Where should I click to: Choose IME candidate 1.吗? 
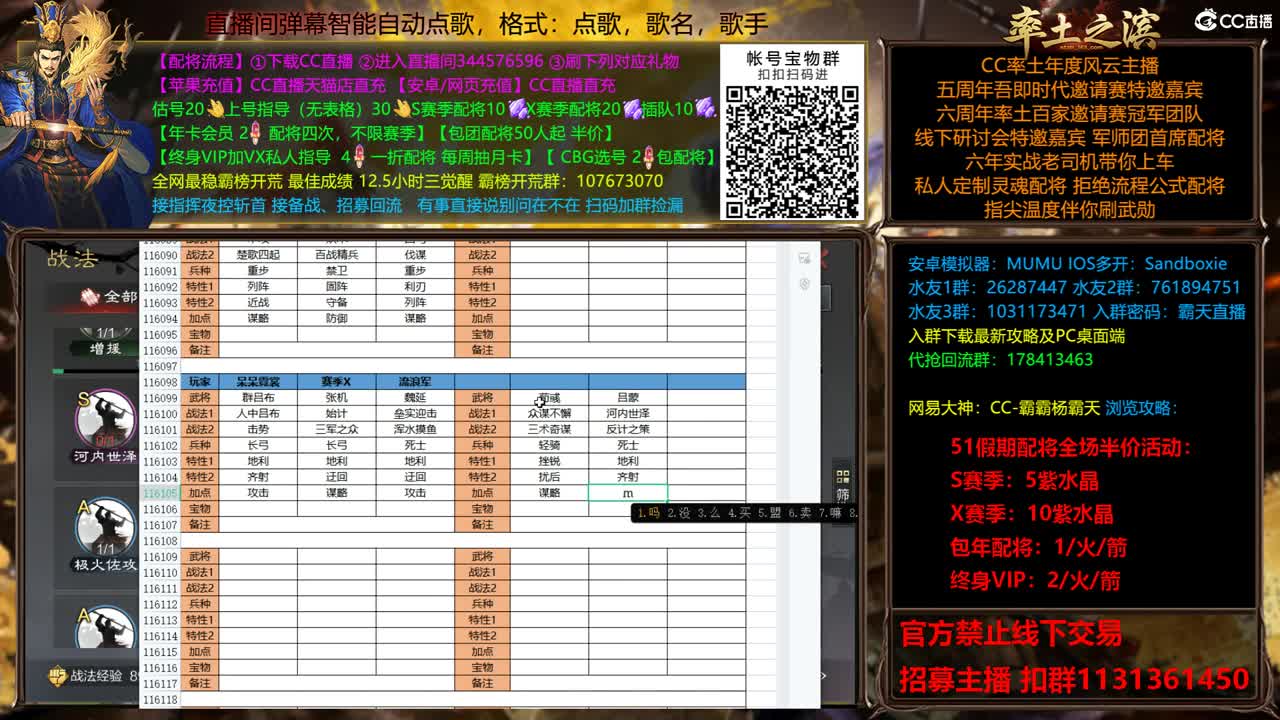(x=649, y=513)
